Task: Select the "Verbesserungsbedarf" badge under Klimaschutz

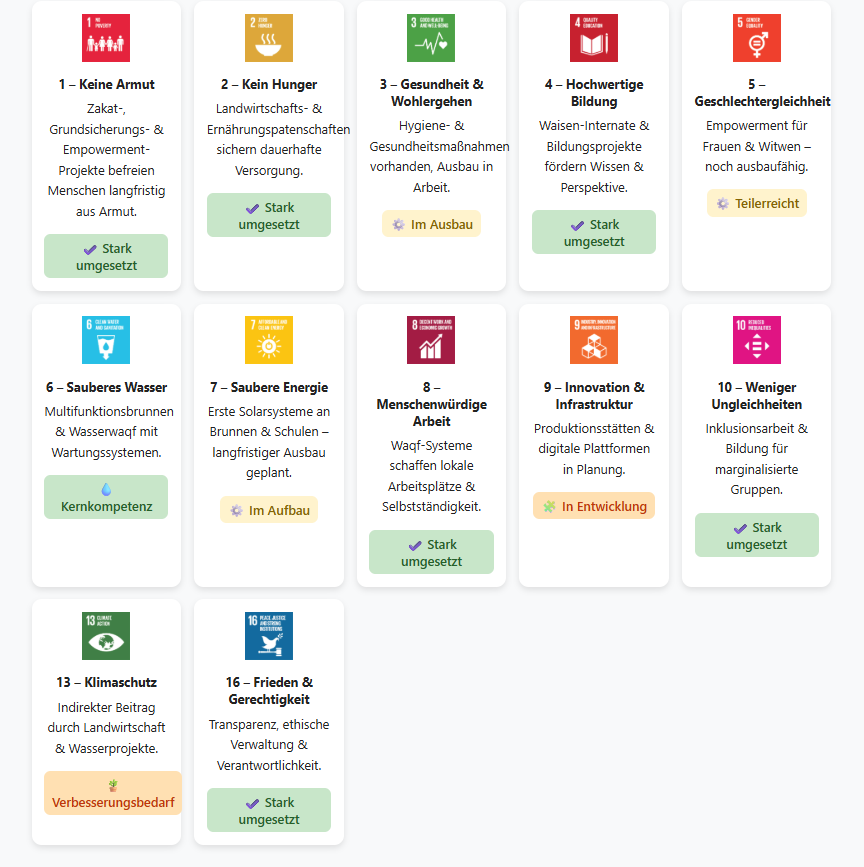Action: (113, 793)
